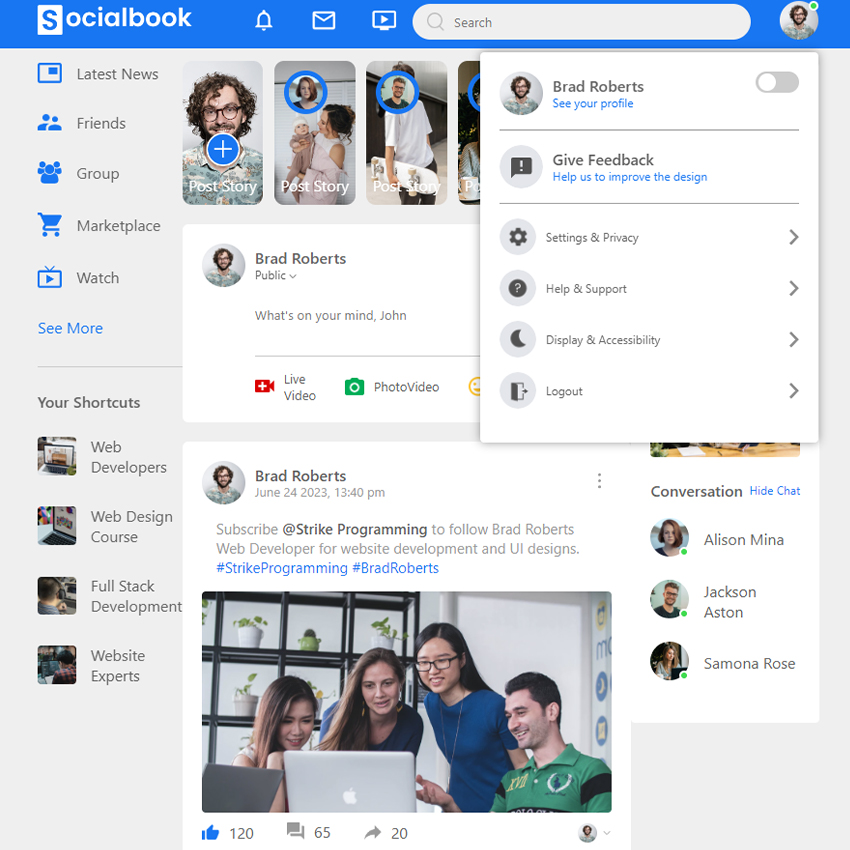The width and height of the screenshot is (850, 850).
Task: Click into the Search input field
Action: (581, 22)
